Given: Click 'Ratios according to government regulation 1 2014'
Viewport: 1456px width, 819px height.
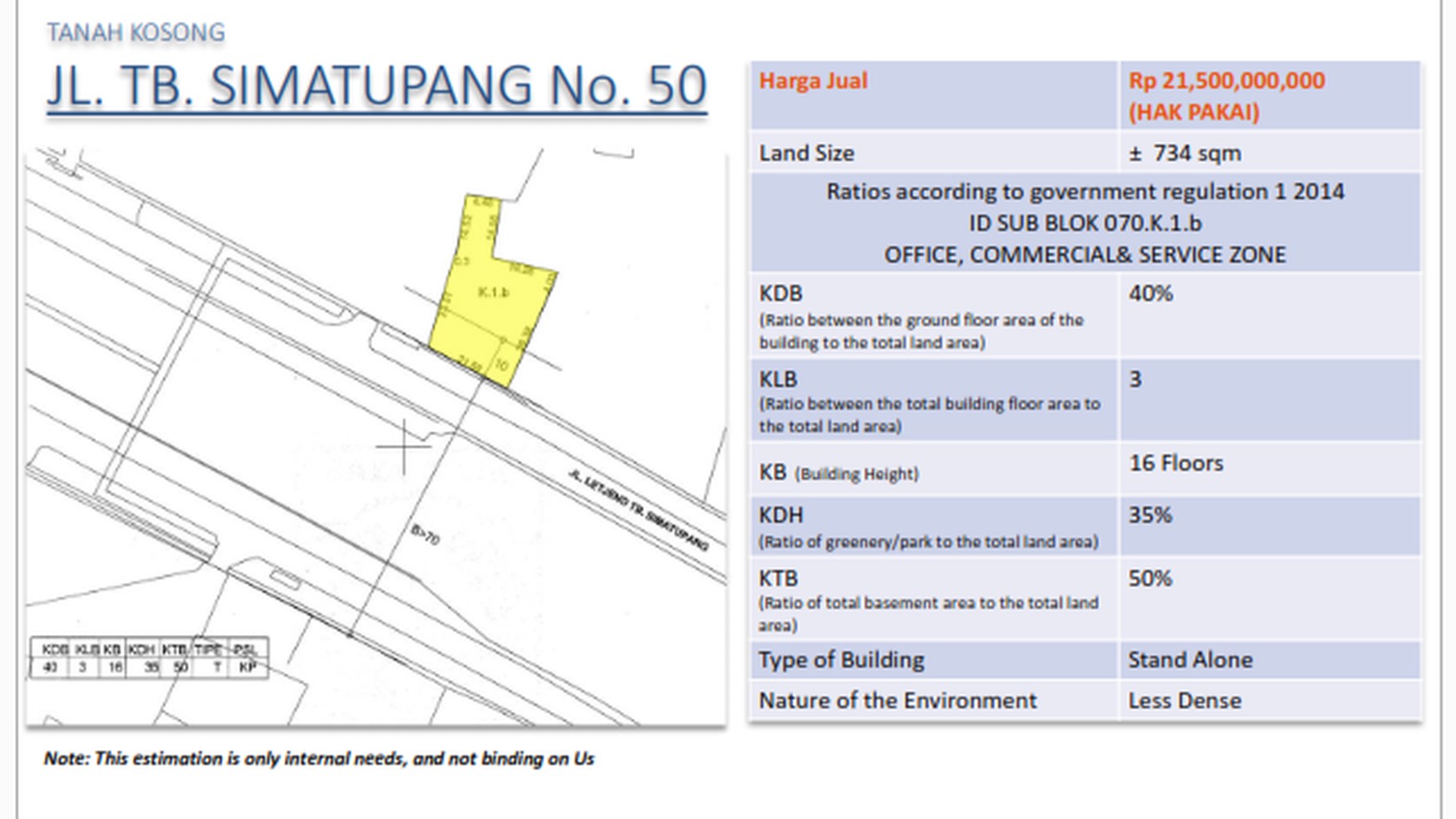Looking at the screenshot, I should coord(1085,192).
